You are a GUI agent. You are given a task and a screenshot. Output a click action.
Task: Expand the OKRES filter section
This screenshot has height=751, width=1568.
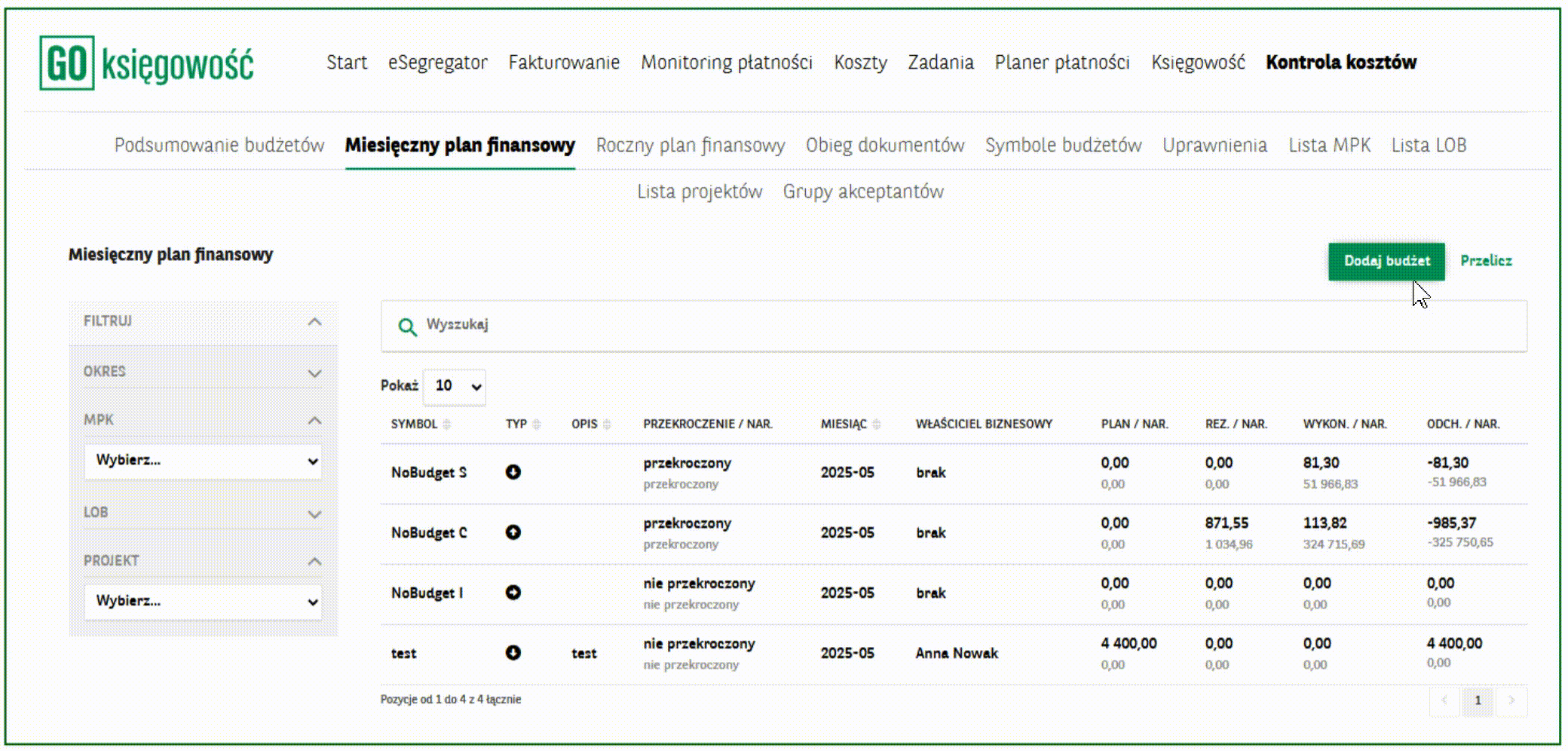pyautogui.click(x=315, y=373)
